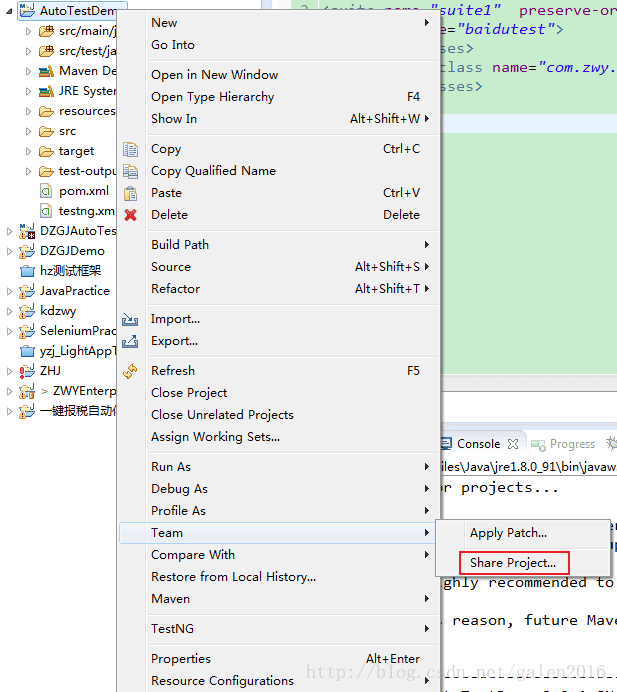This screenshot has height=692, width=617.
Task: Click the Copy icon in context menu
Action: point(131,150)
